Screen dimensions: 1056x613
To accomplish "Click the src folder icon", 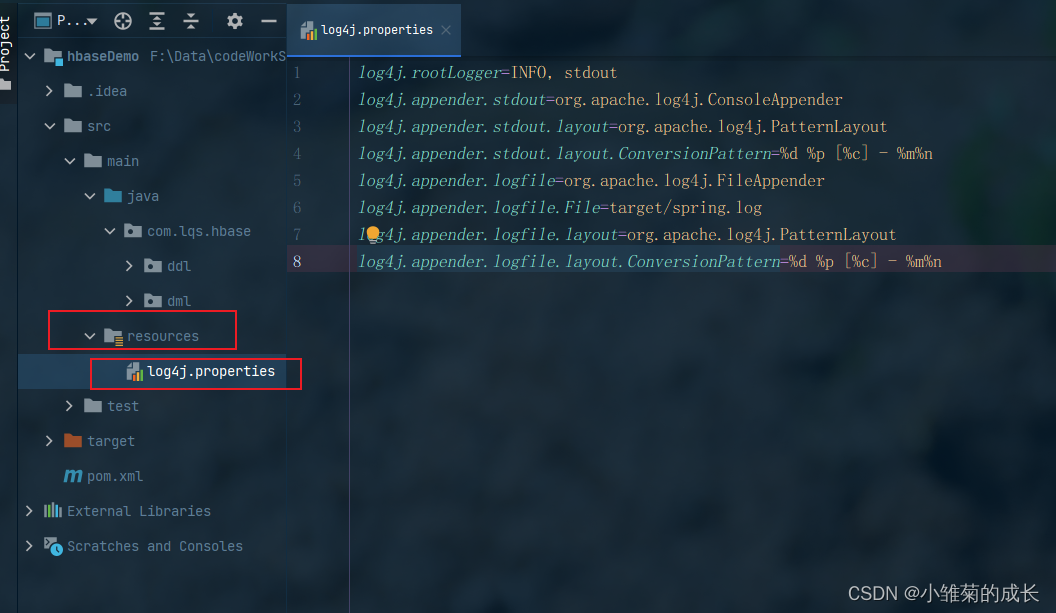I will (x=73, y=125).
